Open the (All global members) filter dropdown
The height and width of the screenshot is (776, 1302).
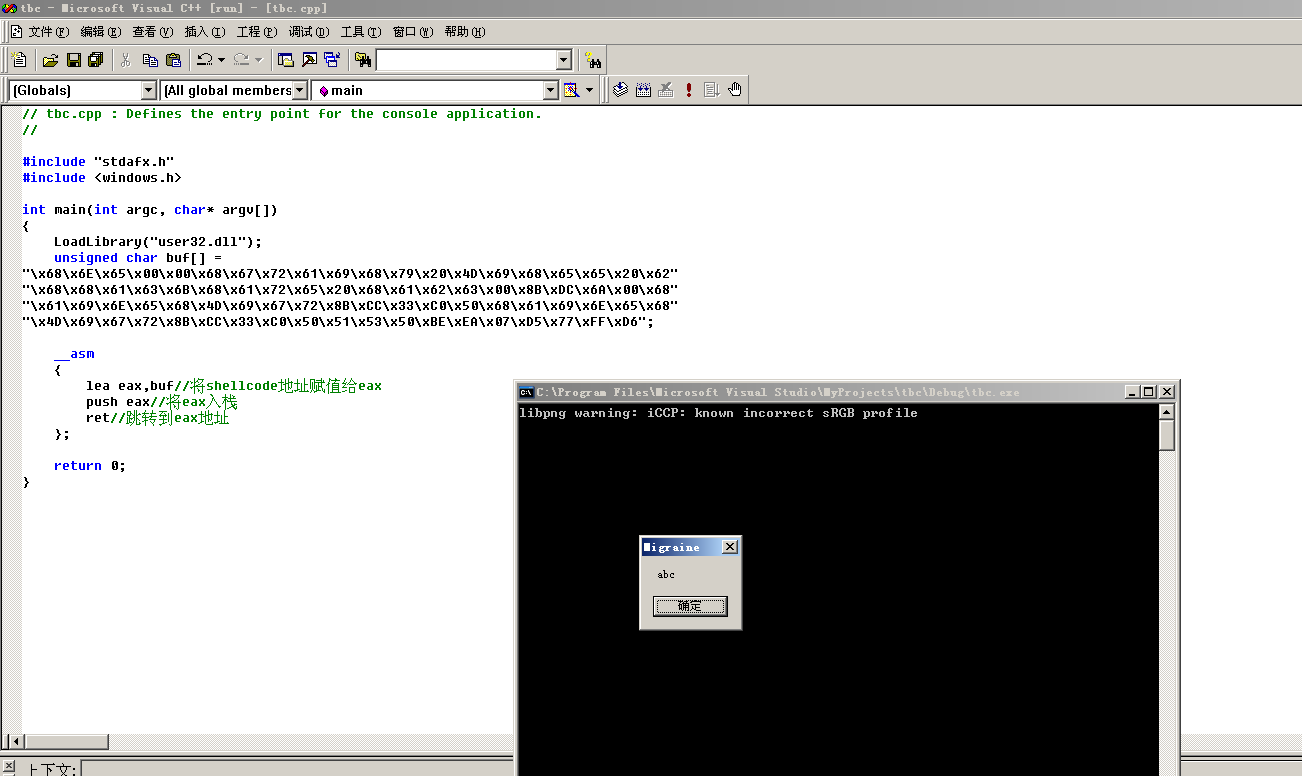tap(300, 90)
